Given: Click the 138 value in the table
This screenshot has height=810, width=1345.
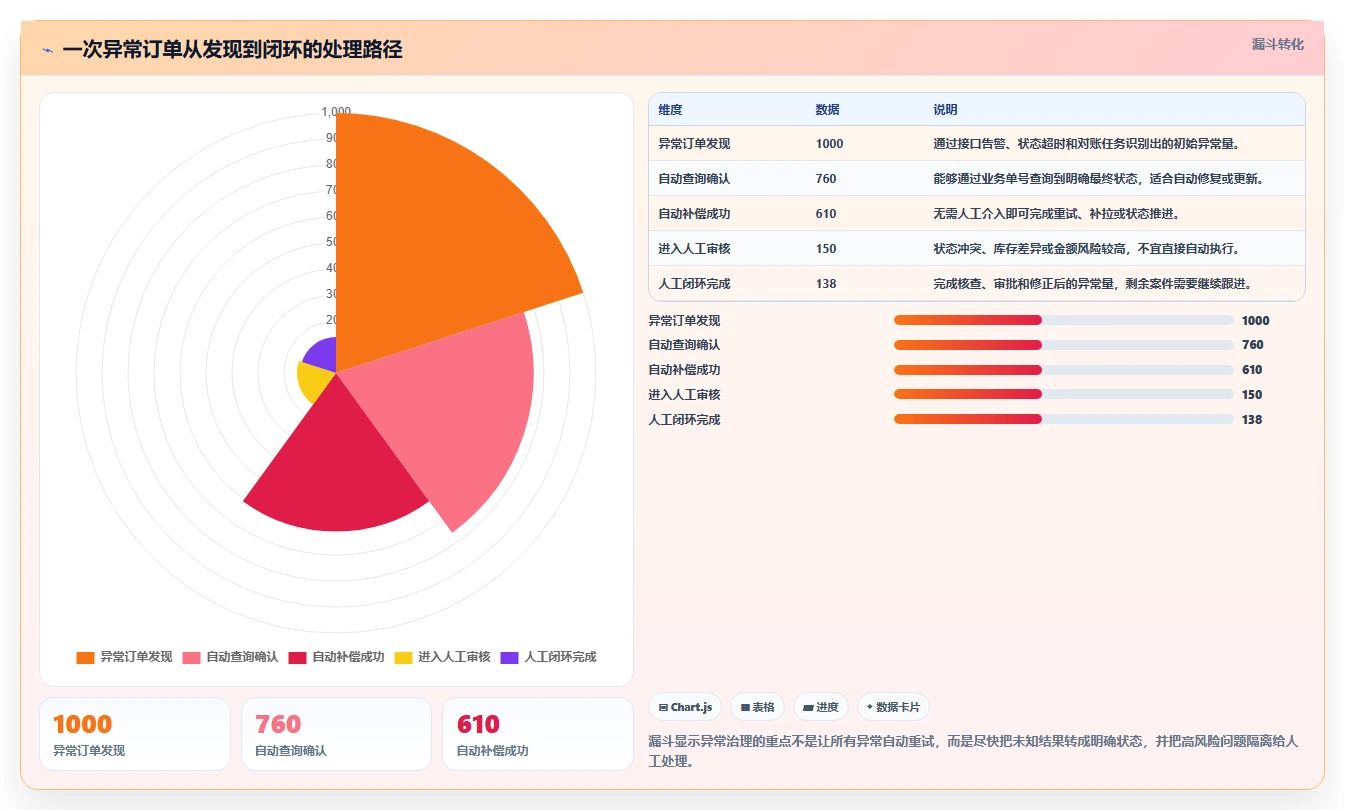Looking at the screenshot, I should pyautogui.click(x=826, y=284).
